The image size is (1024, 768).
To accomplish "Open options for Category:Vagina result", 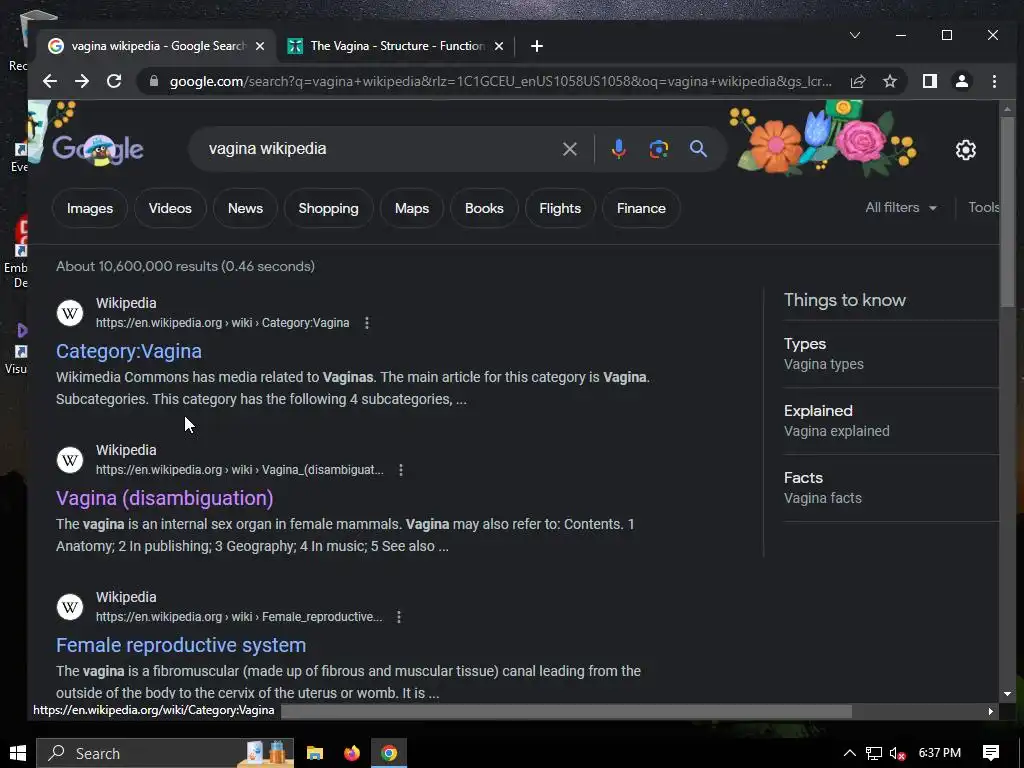I will click(367, 323).
